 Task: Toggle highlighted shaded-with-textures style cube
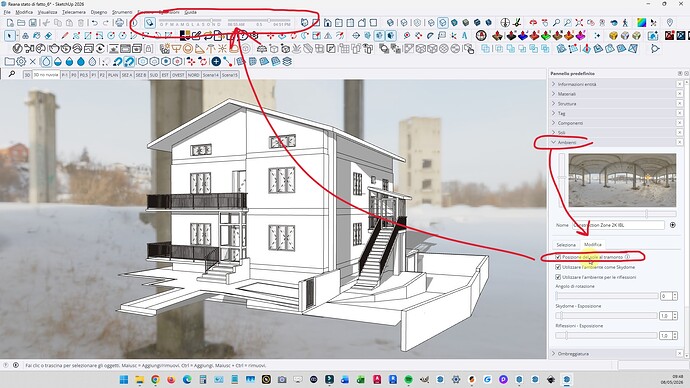tap(443, 22)
